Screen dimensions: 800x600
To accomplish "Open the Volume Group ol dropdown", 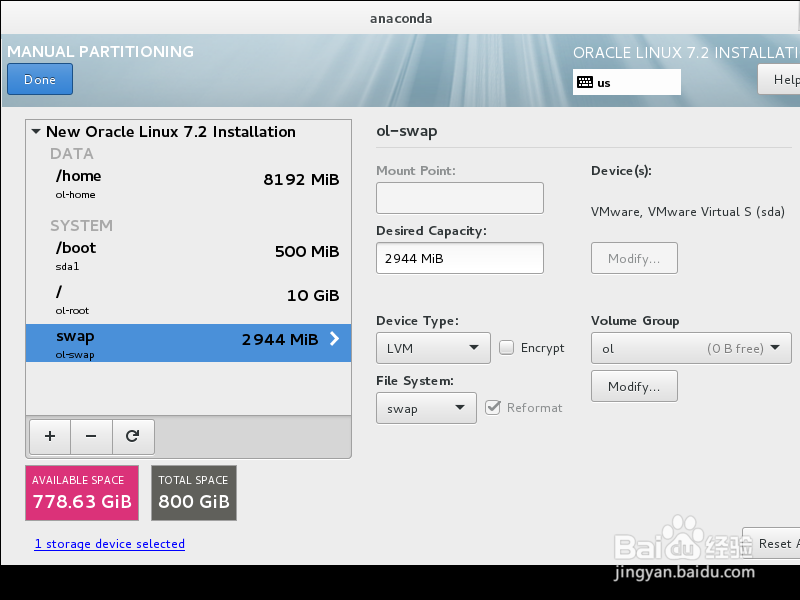I will 691,348.
